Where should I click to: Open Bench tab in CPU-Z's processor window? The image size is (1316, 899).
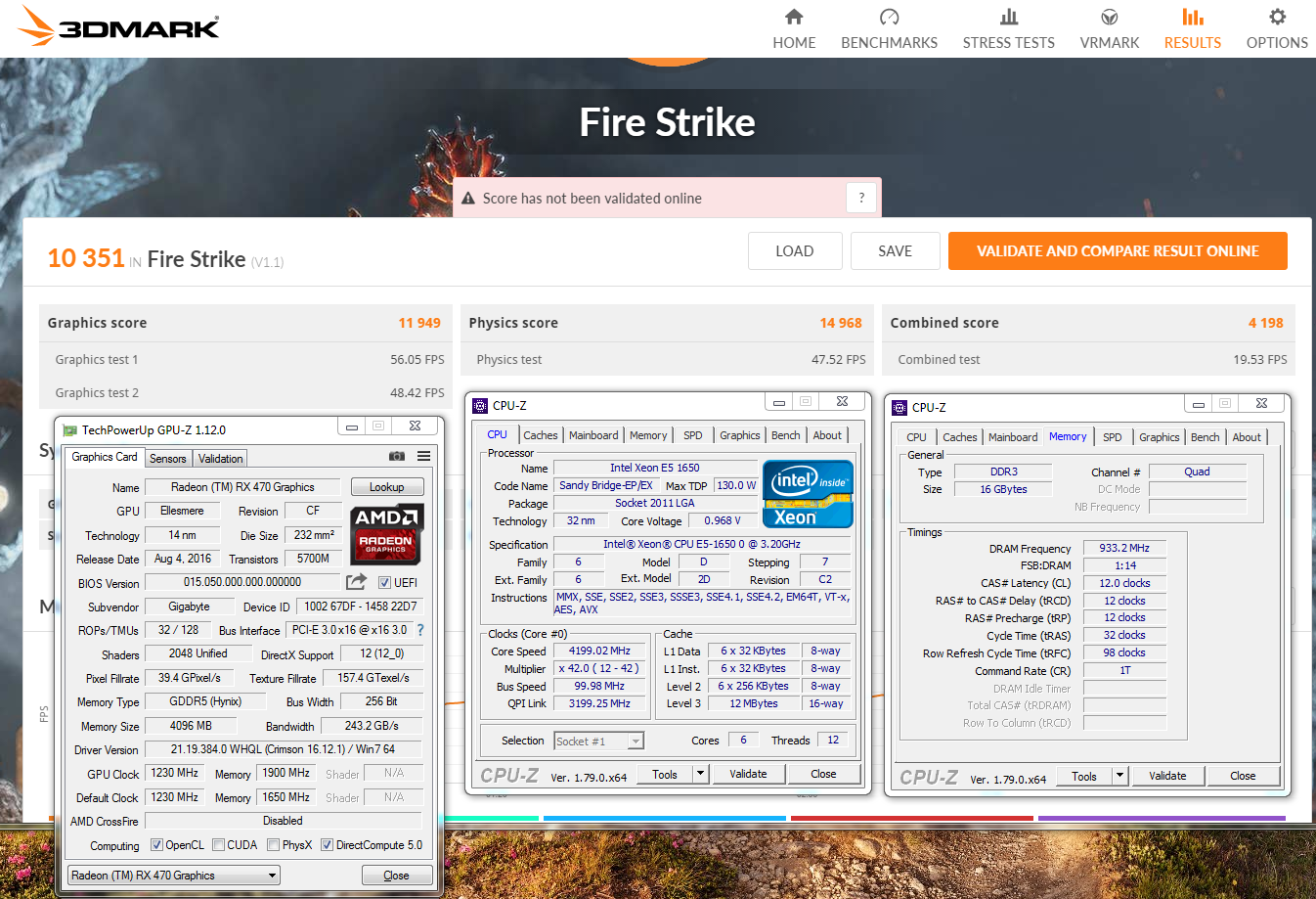coord(785,435)
